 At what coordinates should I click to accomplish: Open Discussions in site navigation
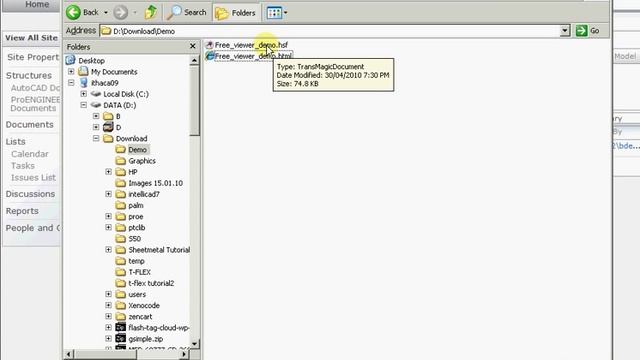coord(30,194)
